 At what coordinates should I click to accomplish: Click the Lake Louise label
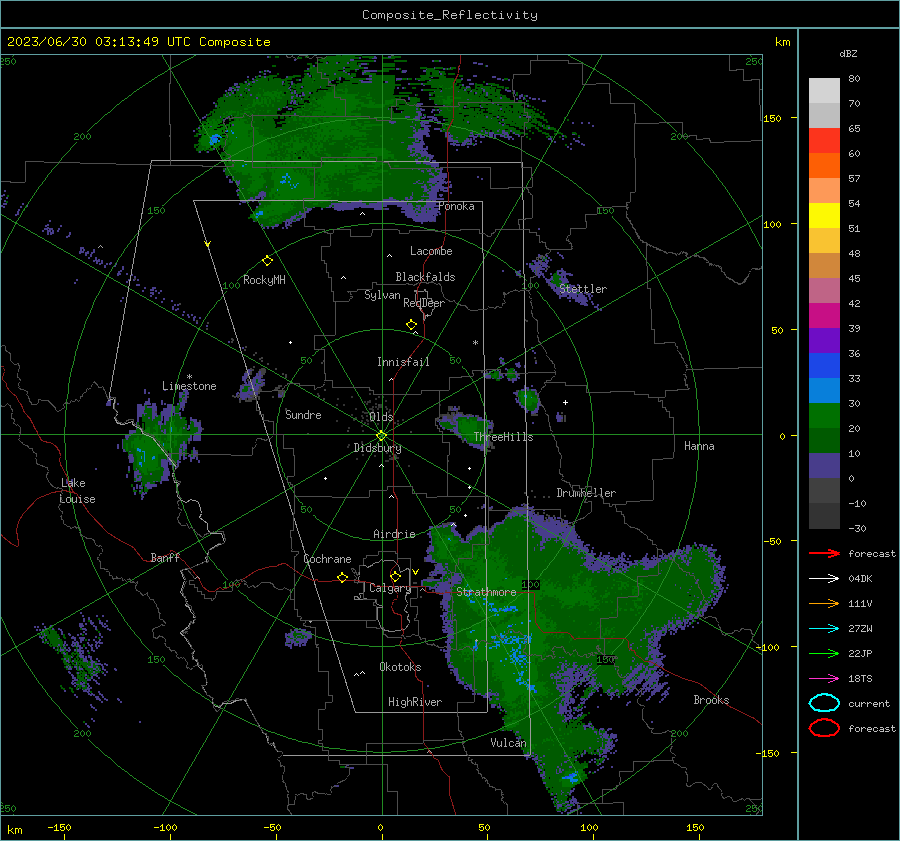tap(78, 491)
